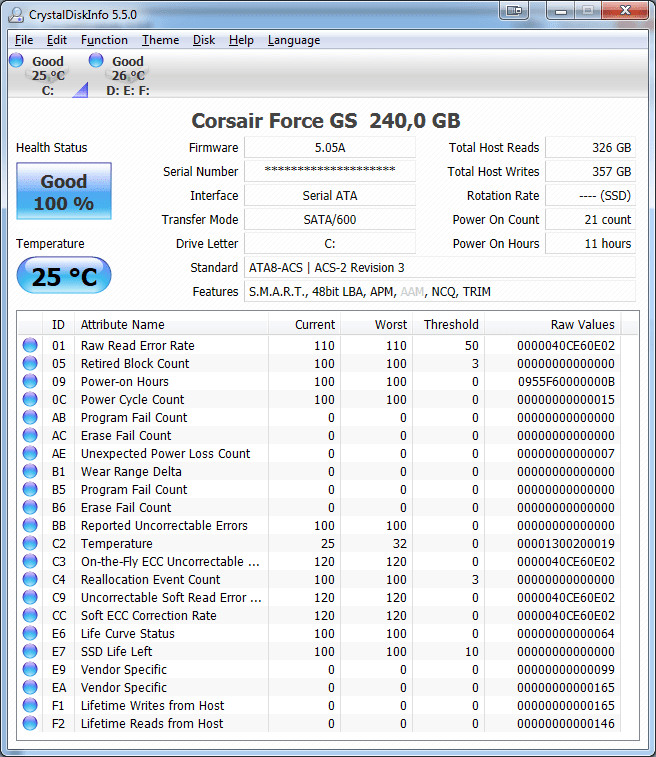This screenshot has width=656, height=757.
Task: Click the status orb for E9 Vendor Specific
Action: point(30,669)
